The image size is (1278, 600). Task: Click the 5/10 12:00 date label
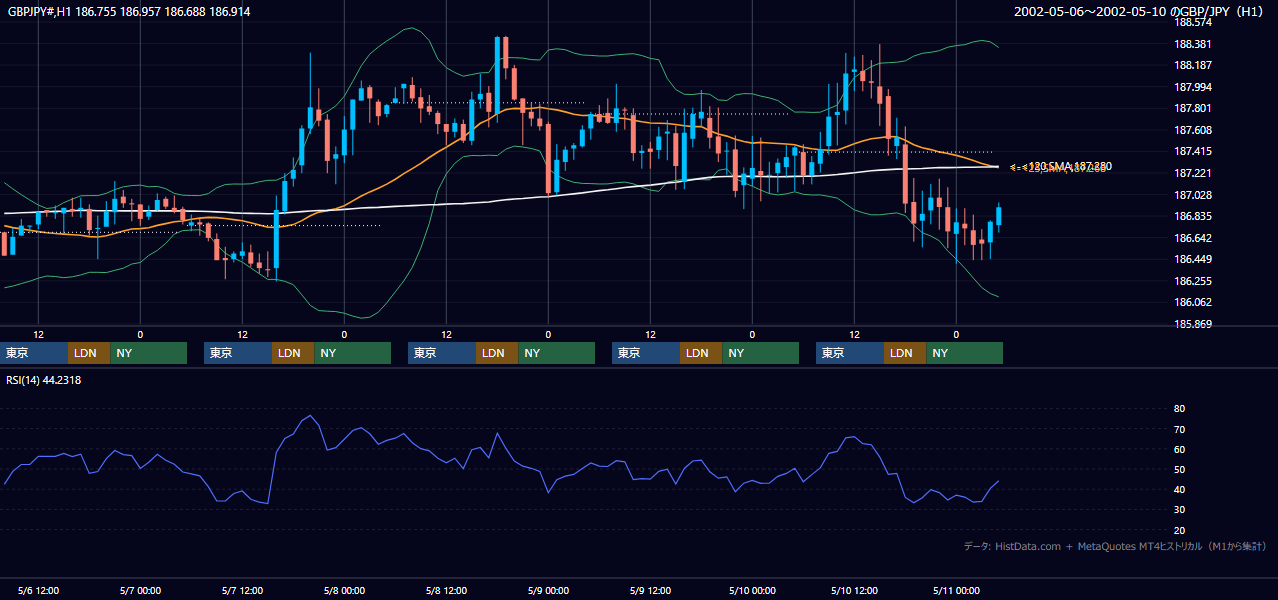pos(854,591)
